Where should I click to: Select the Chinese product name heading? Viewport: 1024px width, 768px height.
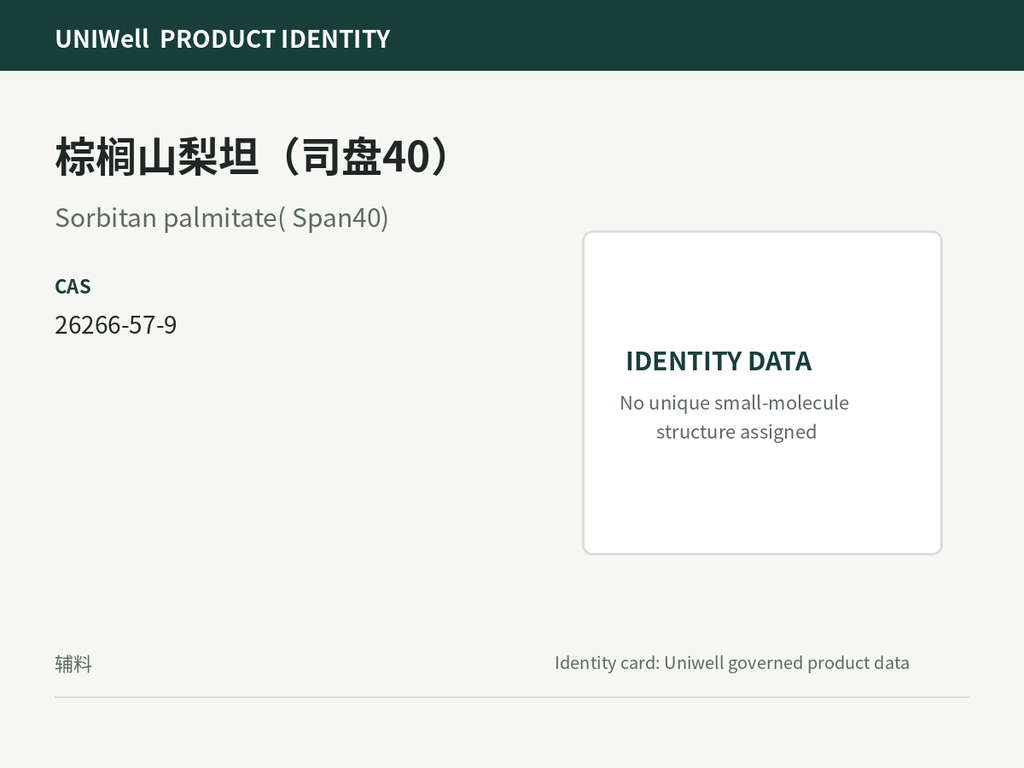(253, 157)
